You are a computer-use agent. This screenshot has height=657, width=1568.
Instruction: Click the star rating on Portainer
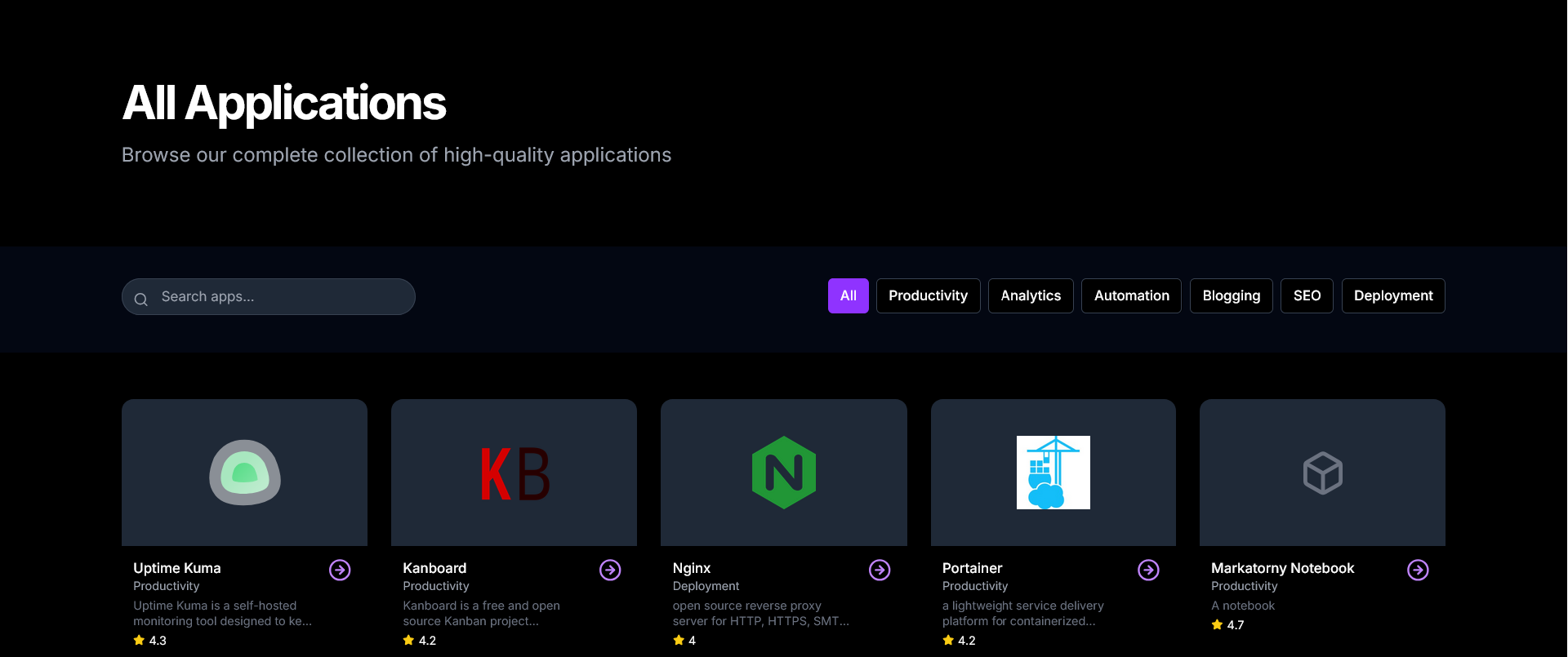coord(960,641)
